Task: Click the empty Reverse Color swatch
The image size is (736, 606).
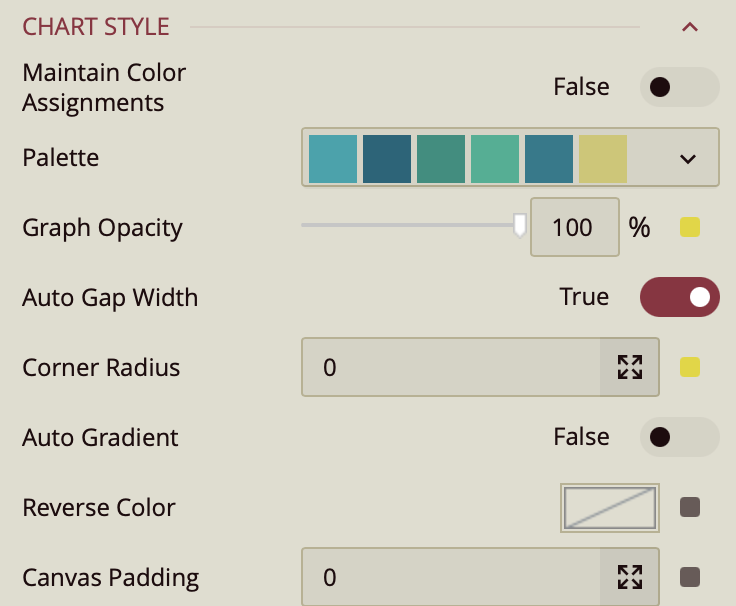Action: click(610, 507)
